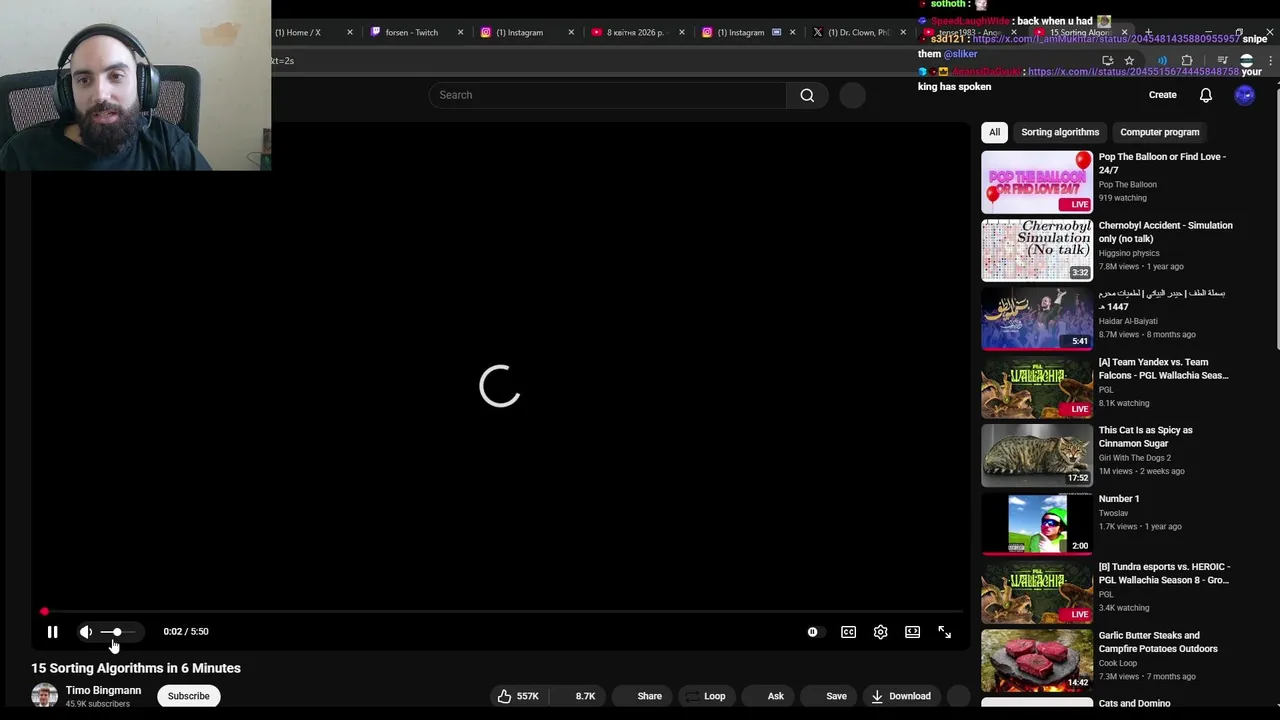Switch to theater mode view
Screen dimensions: 1280x720
pos(912,632)
